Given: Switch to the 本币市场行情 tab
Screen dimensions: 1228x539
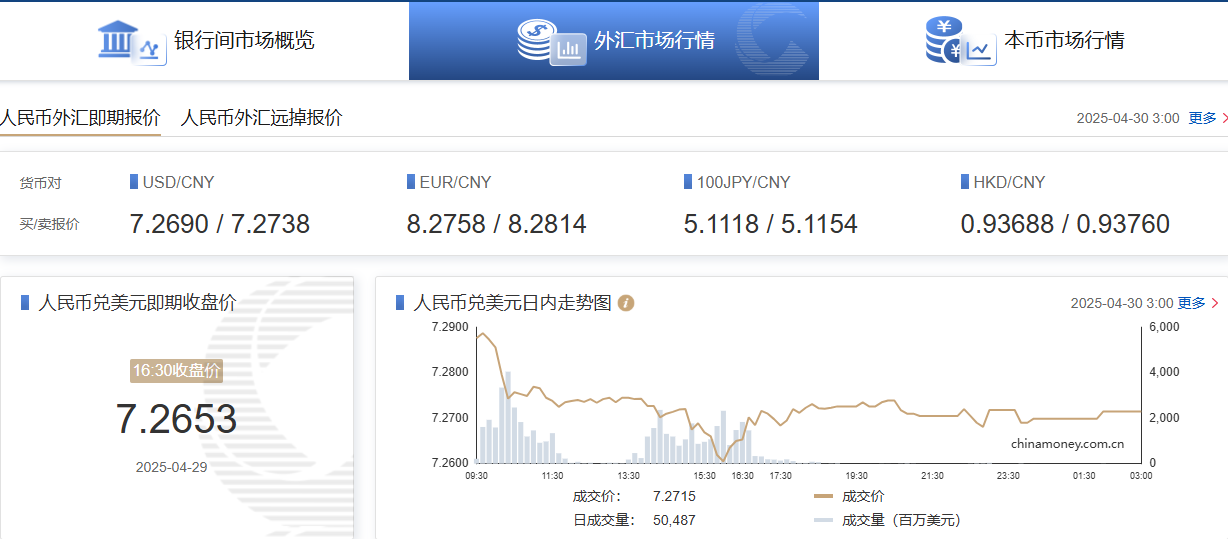Looking at the screenshot, I should (x=1023, y=41).
